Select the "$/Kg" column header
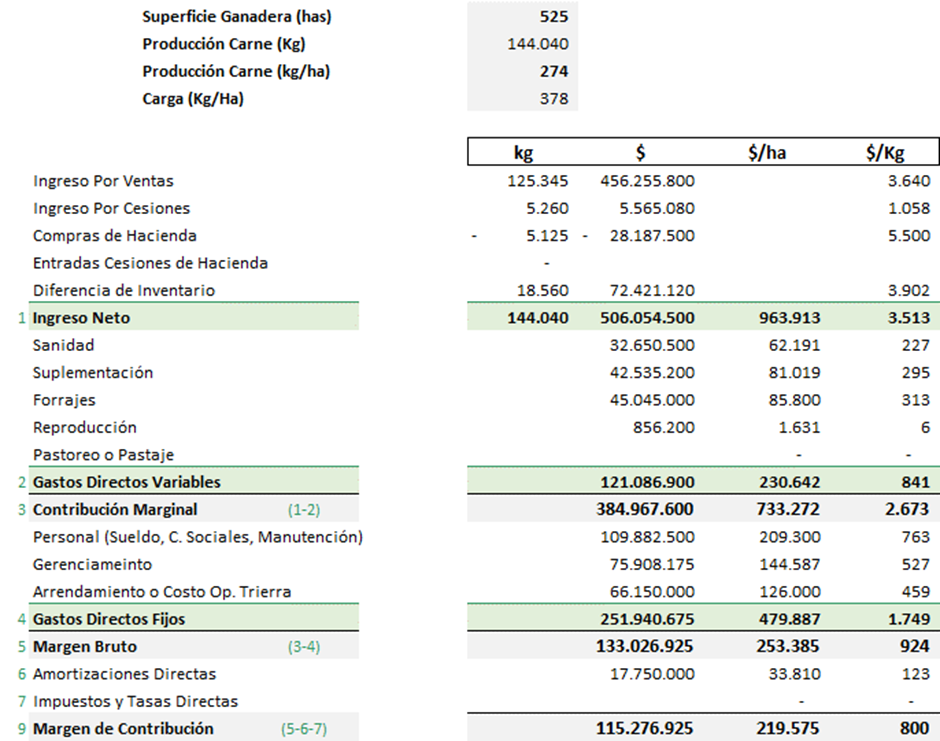 click(884, 153)
